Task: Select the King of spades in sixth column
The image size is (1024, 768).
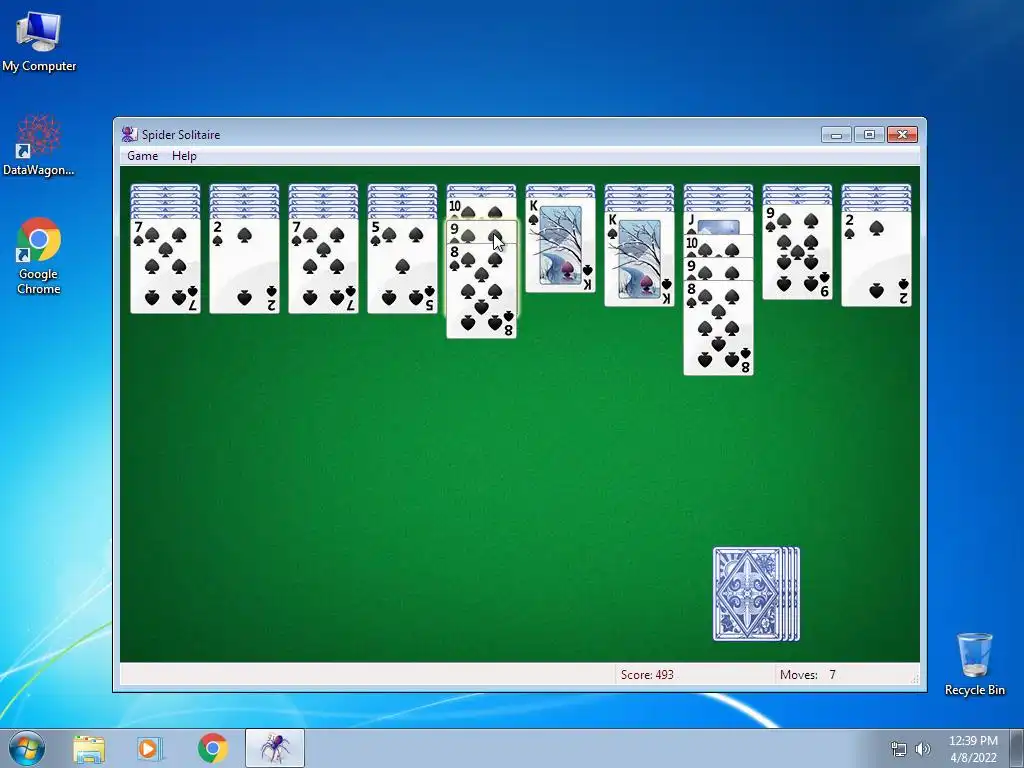Action: click(560, 245)
